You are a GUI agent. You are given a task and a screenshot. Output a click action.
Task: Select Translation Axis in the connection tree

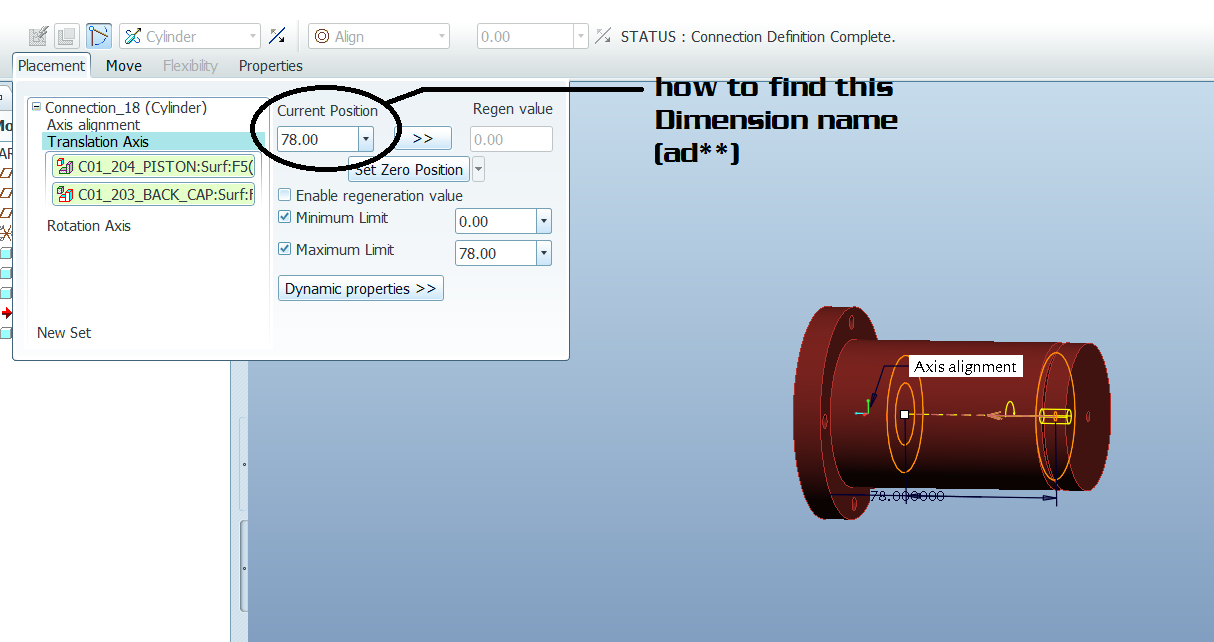click(98, 142)
